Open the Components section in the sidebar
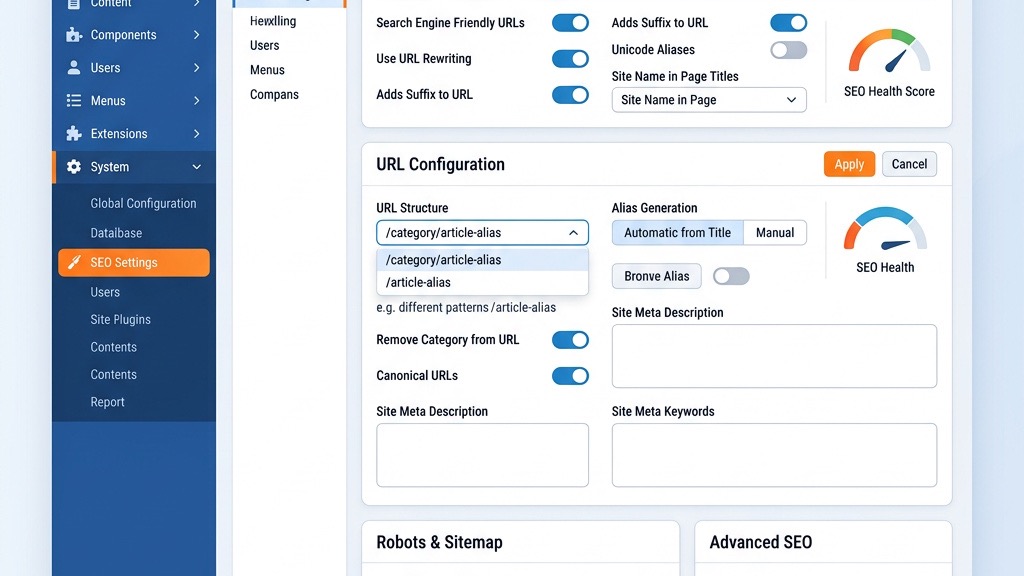1024x576 pixels. click(75, 34)
